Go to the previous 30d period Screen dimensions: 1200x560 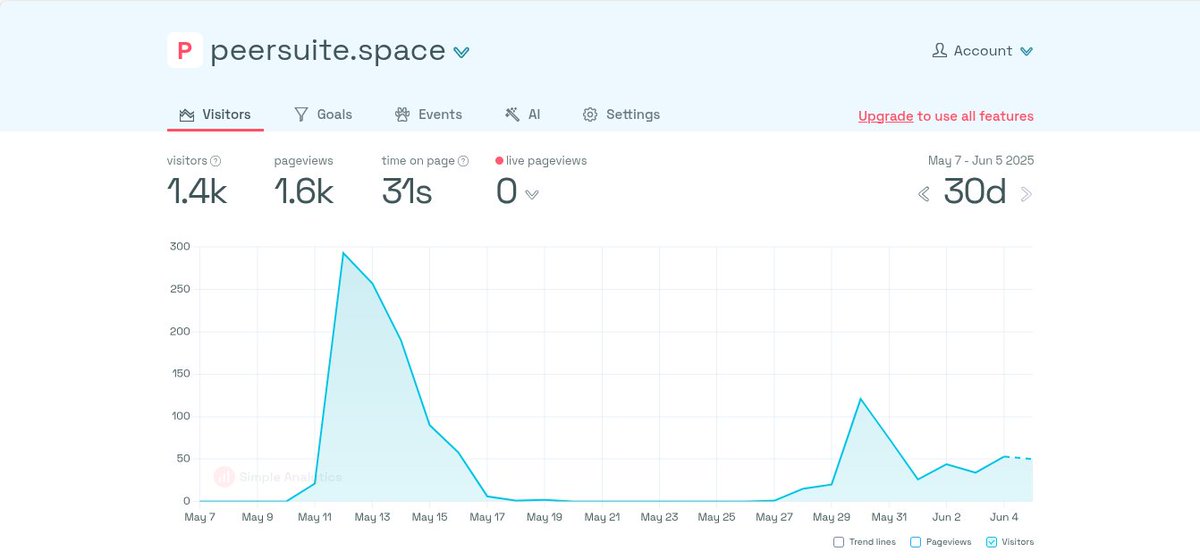[924, 193]
